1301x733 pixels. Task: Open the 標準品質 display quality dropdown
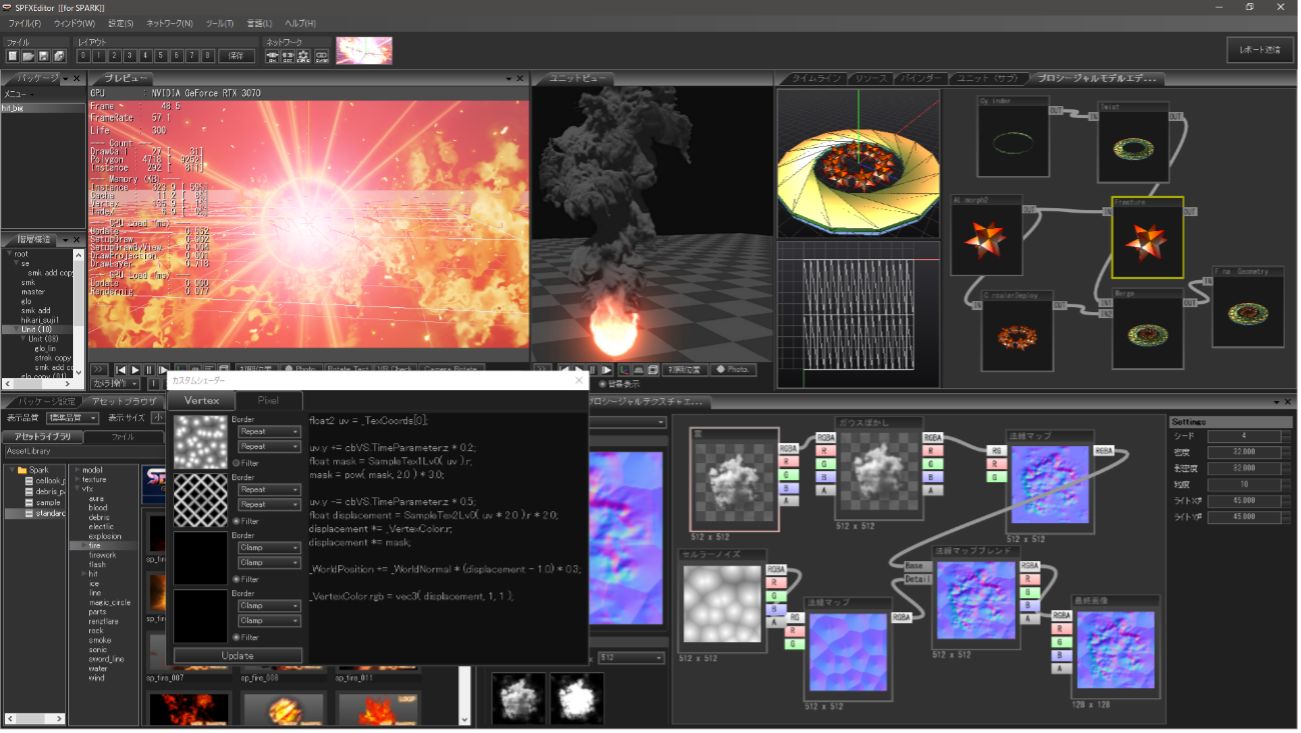[x=72, y=418]
